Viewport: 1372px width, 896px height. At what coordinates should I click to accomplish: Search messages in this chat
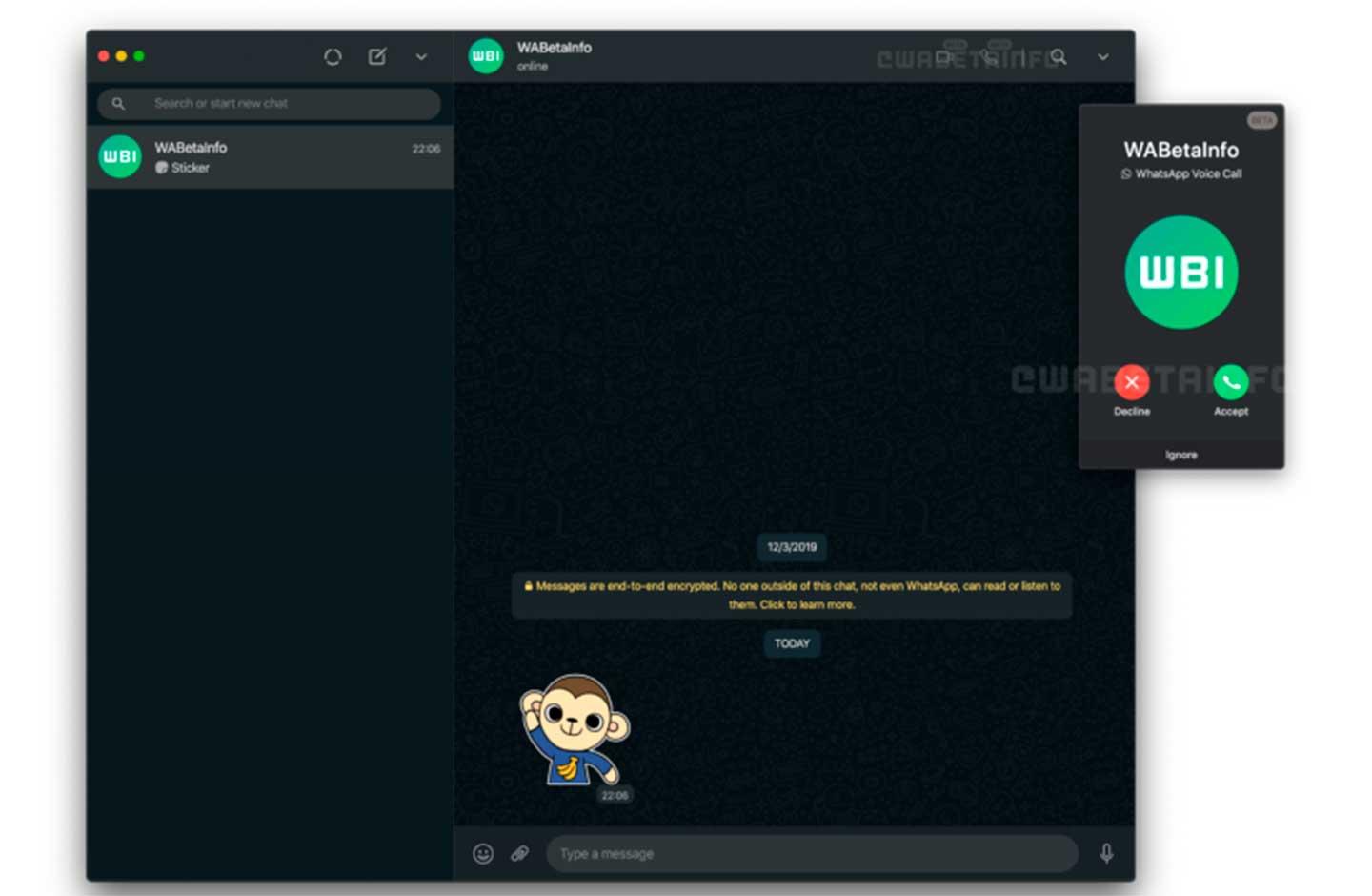tap(1059, 57)
